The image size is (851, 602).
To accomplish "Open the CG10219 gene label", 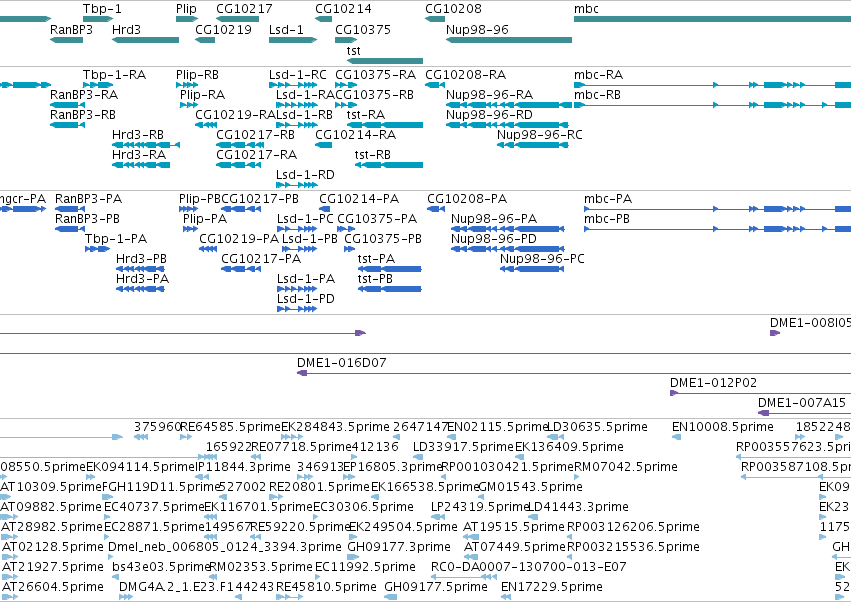I will pos(223,29).
